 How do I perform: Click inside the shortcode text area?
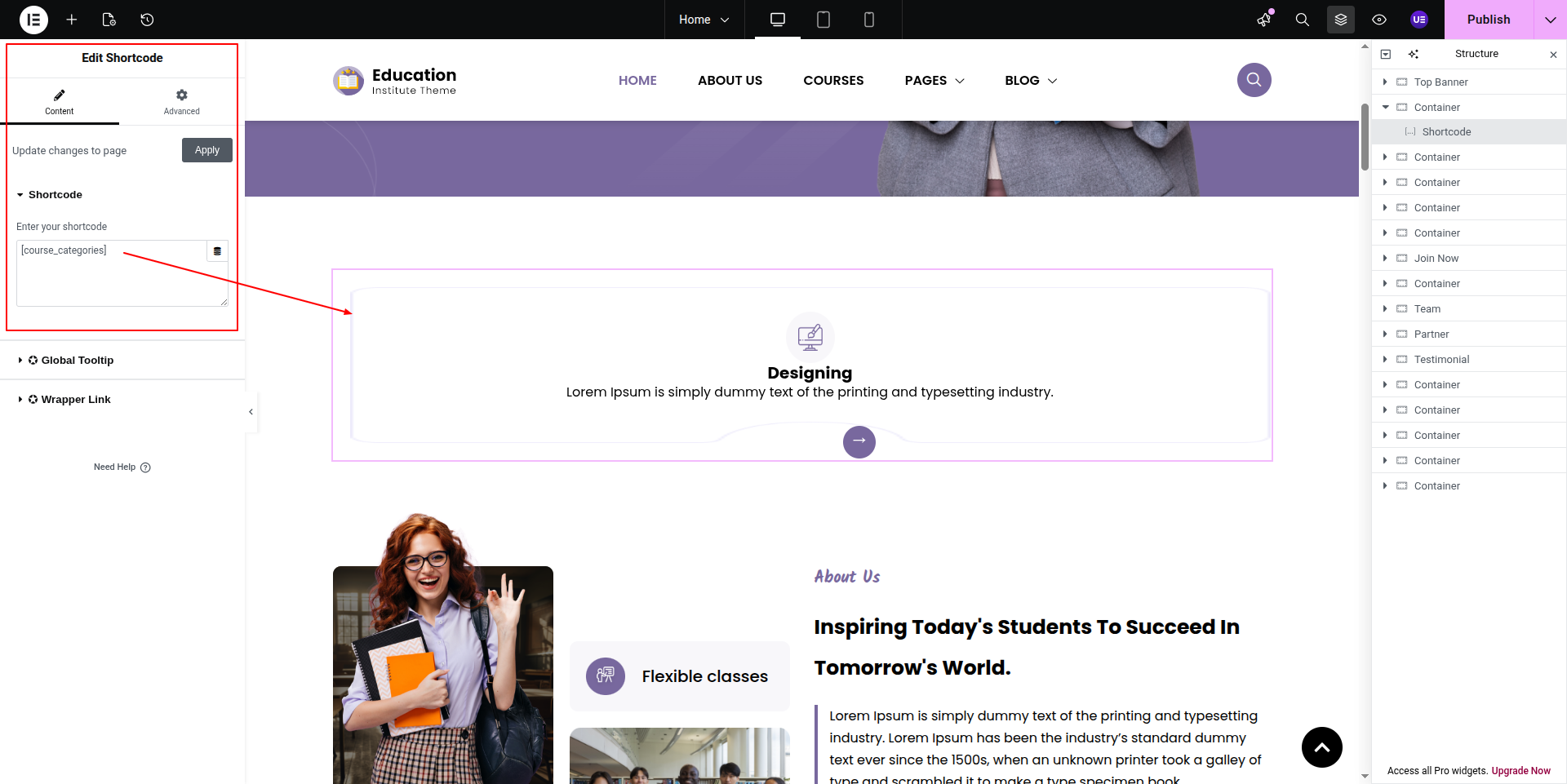(114, 281)
